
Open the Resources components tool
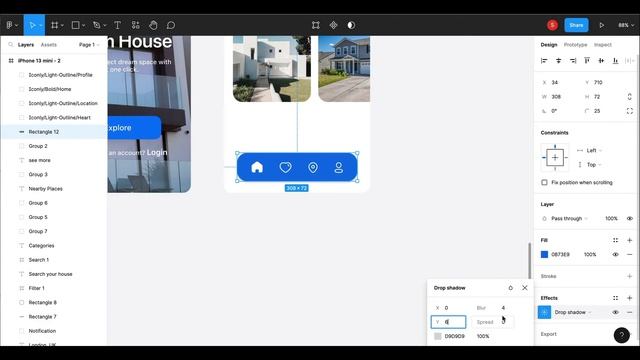136,25
